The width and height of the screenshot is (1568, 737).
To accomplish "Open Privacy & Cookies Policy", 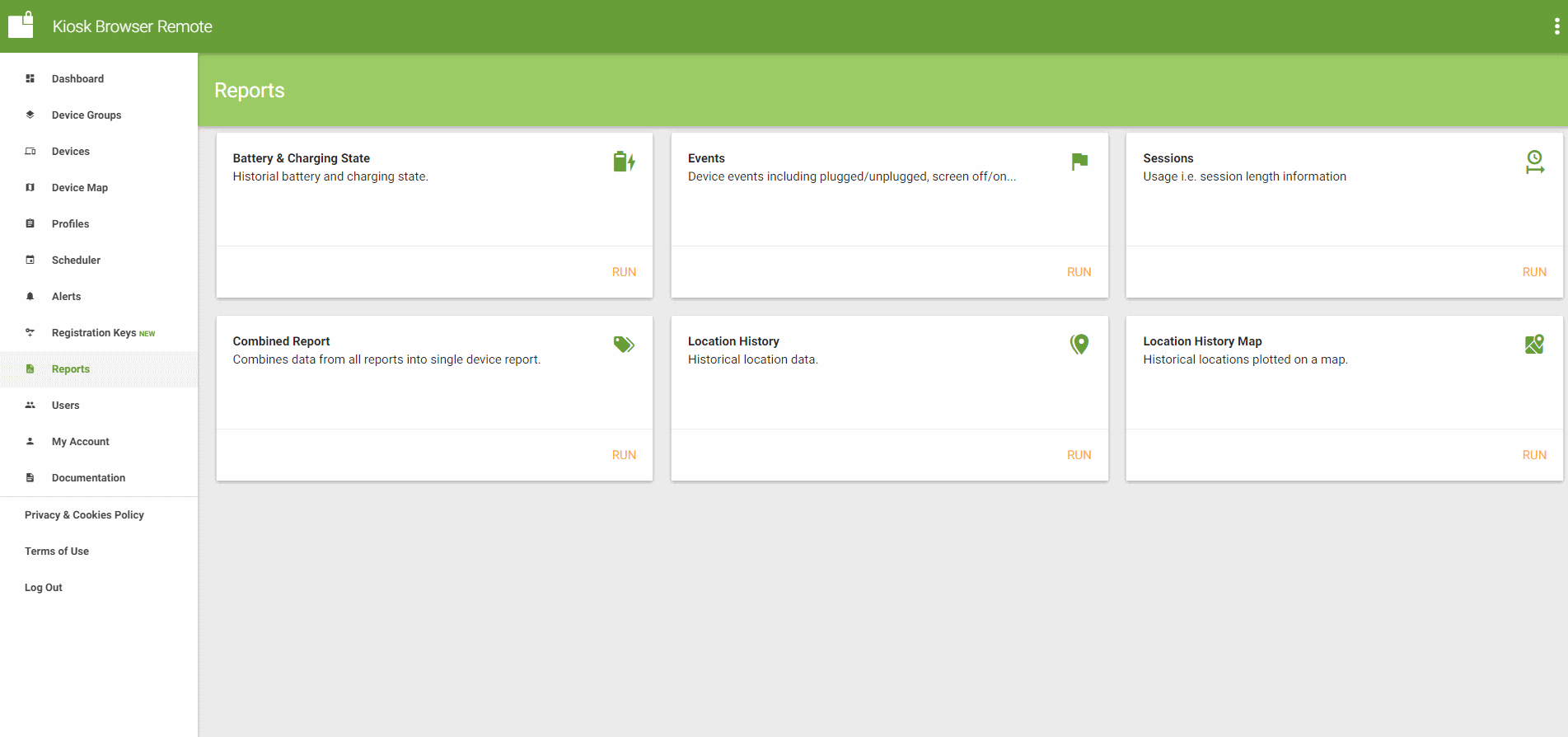I will 84,514.
